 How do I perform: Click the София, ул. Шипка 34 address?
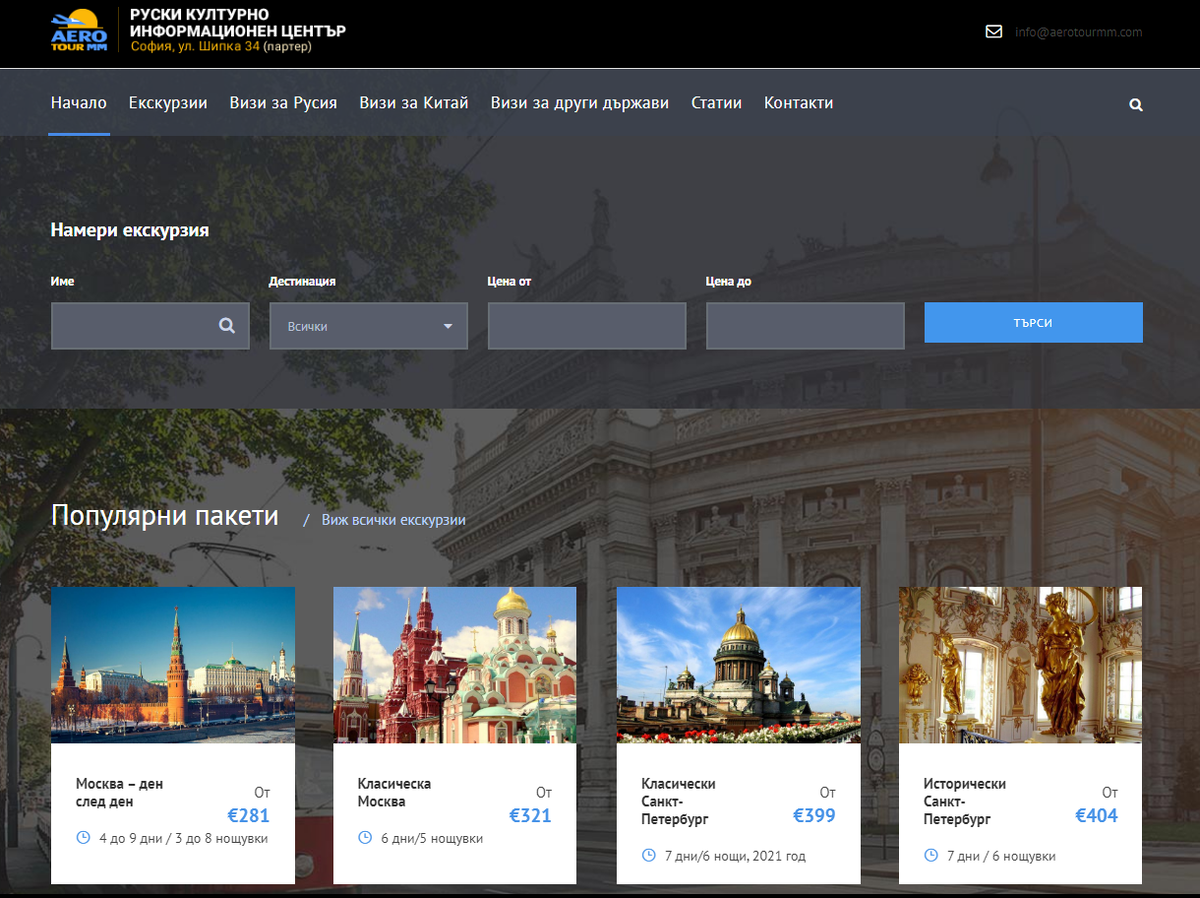tap(195, 46)
